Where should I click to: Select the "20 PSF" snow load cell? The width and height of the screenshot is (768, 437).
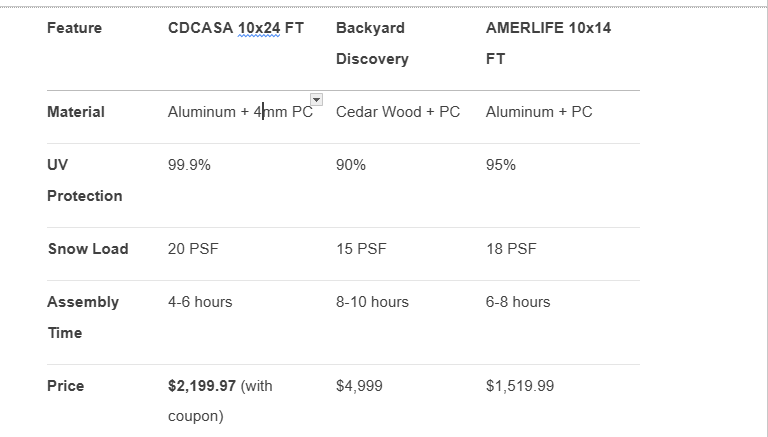click(x=193, y=249)
